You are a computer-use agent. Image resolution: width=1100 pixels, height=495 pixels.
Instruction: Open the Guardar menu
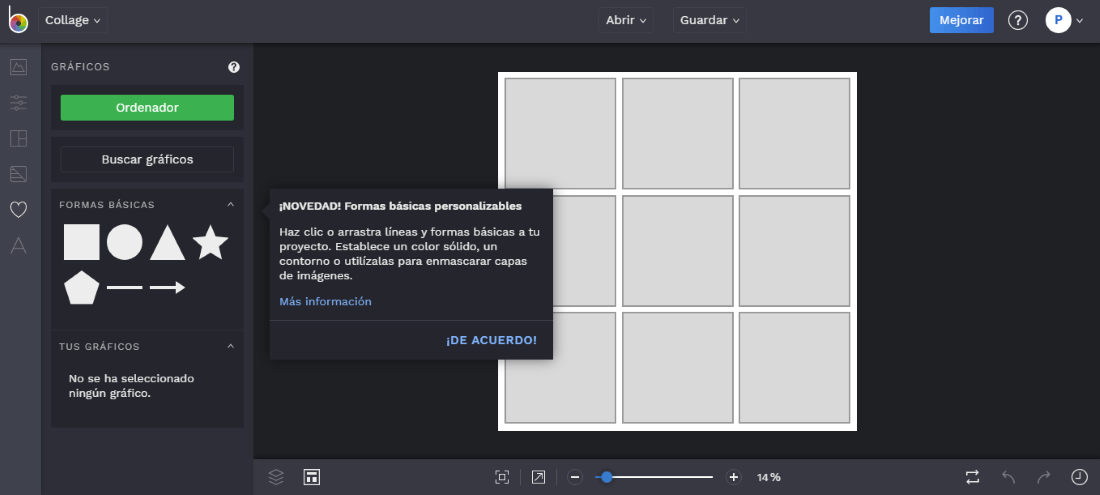tap(710, 20)
